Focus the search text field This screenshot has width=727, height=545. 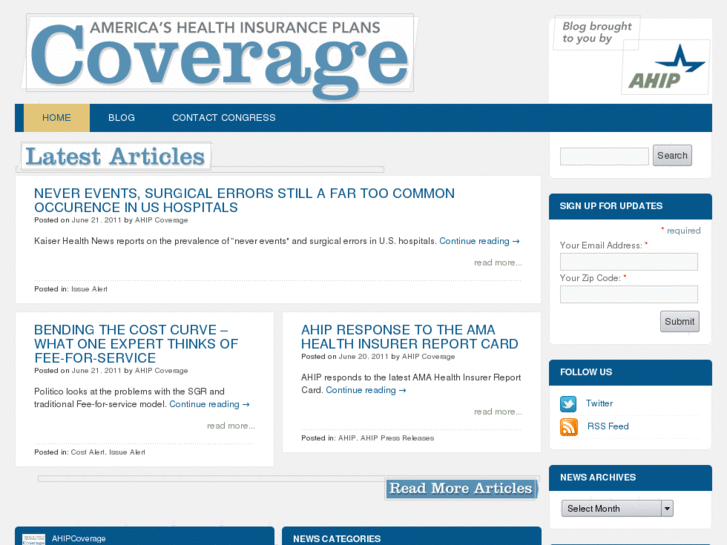tap(604, 156)
